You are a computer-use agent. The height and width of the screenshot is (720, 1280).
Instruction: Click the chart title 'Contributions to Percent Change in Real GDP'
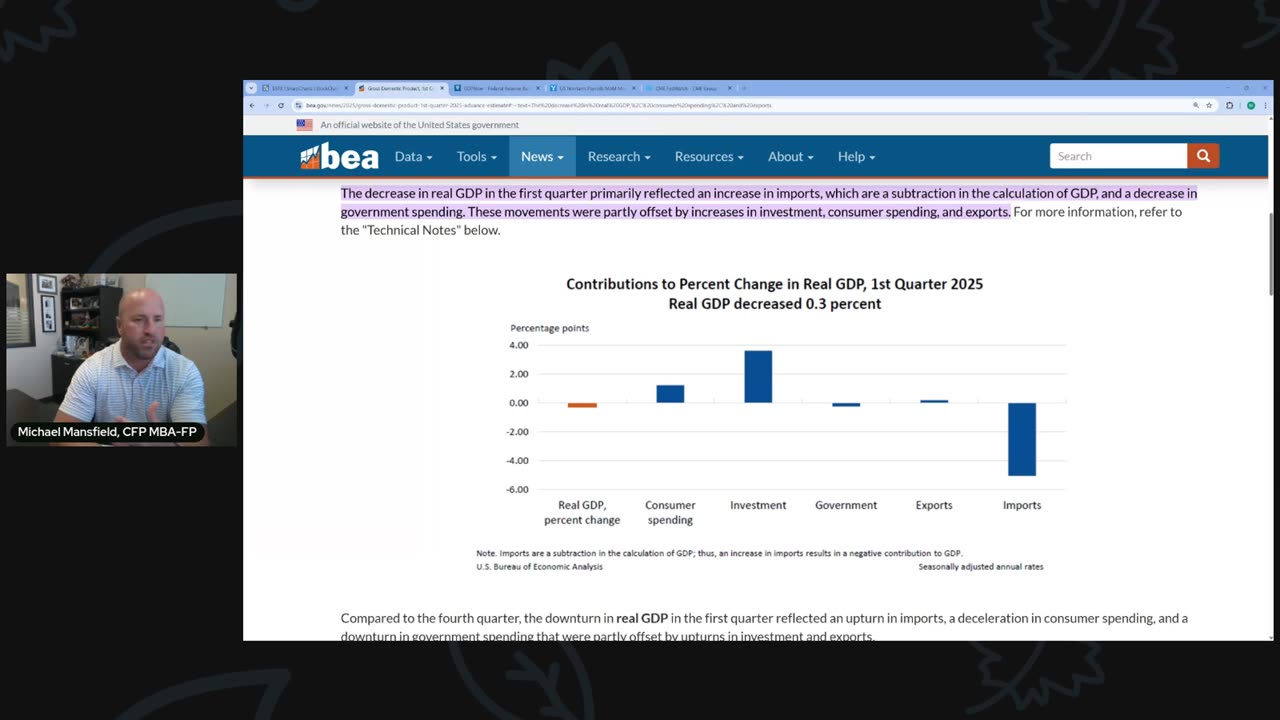point(775,284)
